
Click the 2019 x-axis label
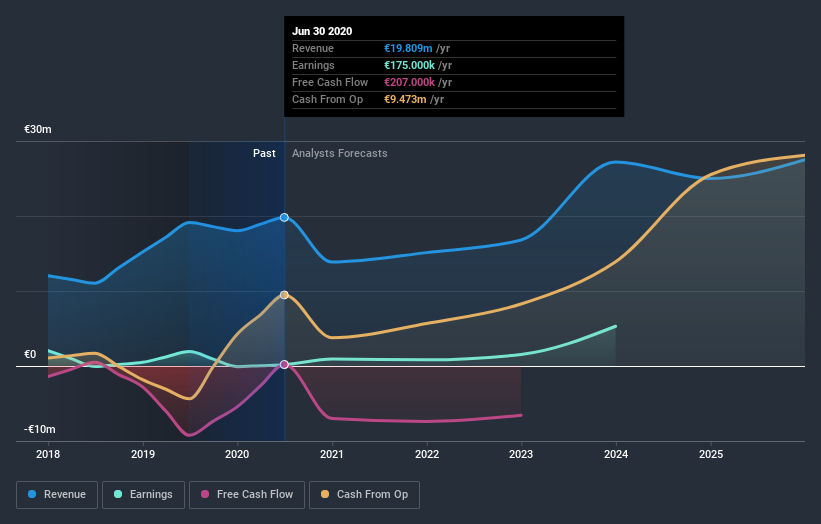point(142,454)
